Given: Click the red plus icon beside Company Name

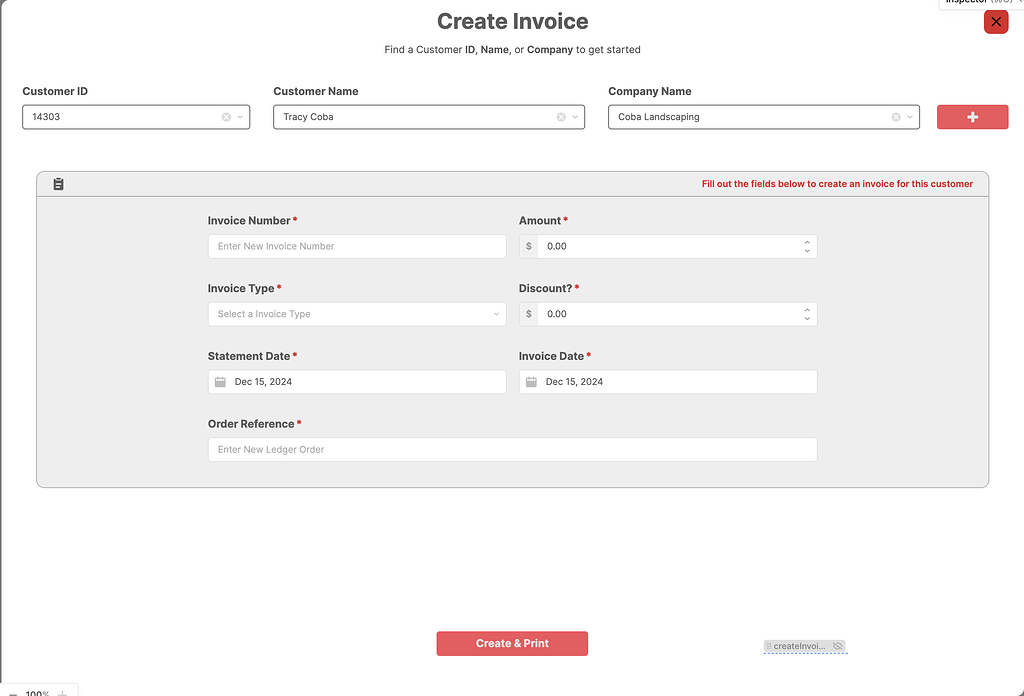Looking at the screenshot, I should coord(972,117).
